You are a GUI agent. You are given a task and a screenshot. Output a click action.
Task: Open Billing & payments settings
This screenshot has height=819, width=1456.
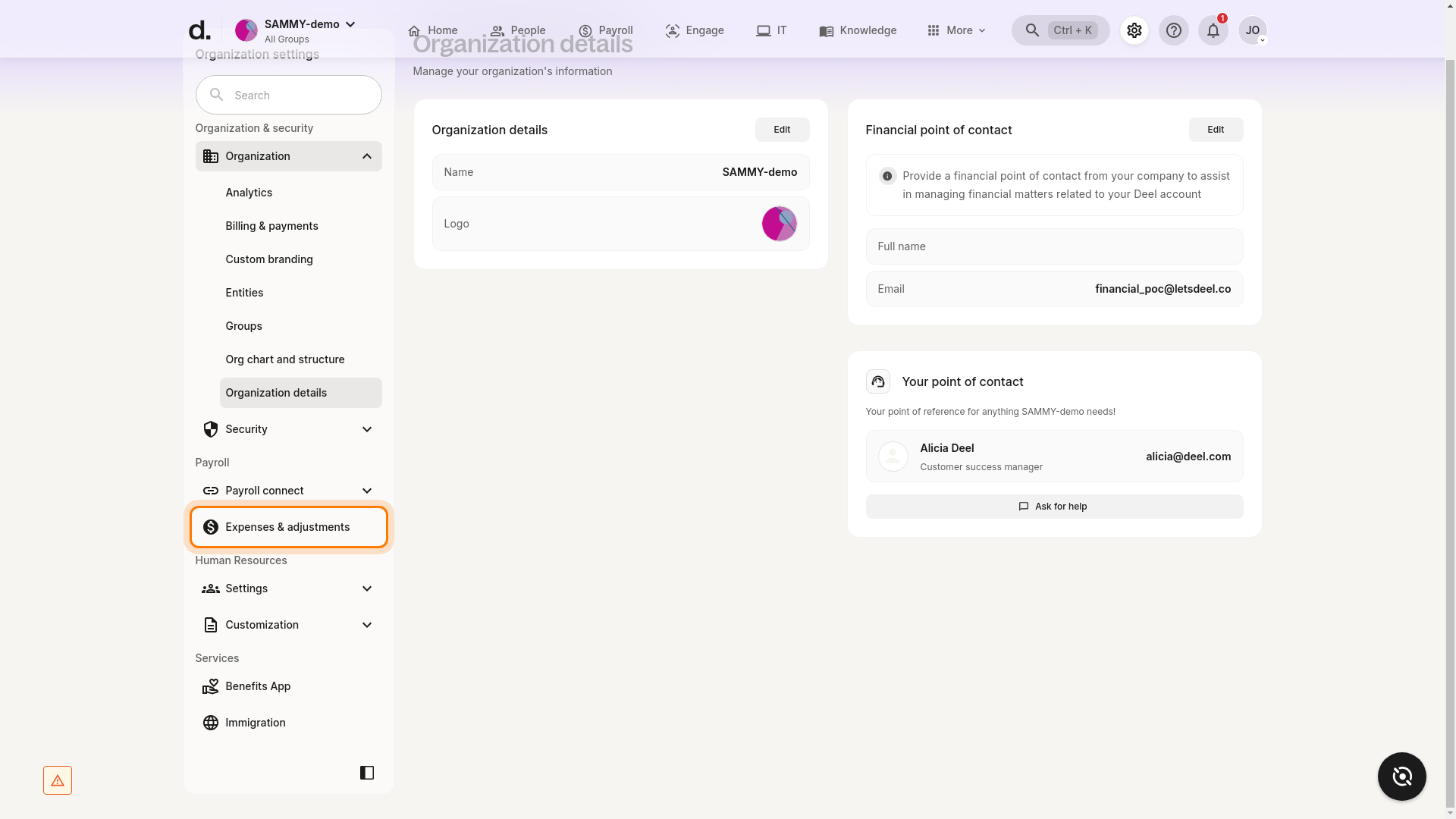click(271, 226)
